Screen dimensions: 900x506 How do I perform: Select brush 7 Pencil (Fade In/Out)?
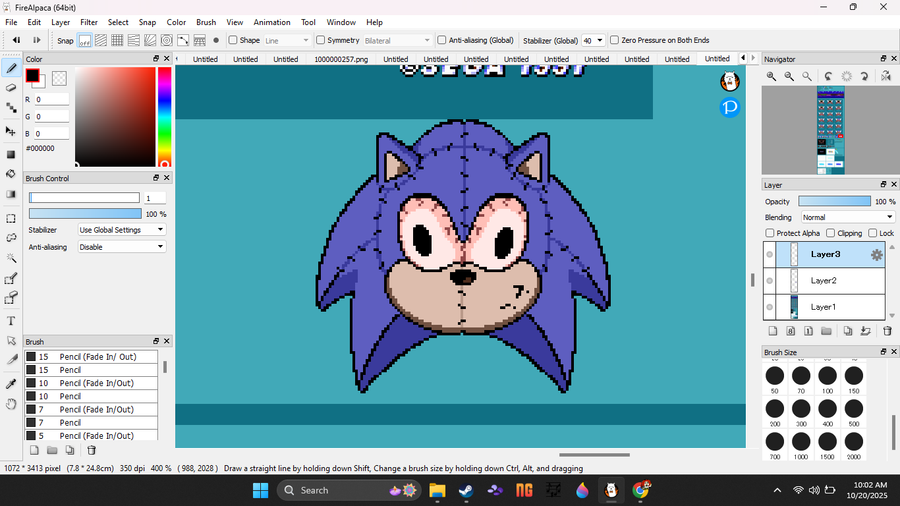tap(91, 410)
